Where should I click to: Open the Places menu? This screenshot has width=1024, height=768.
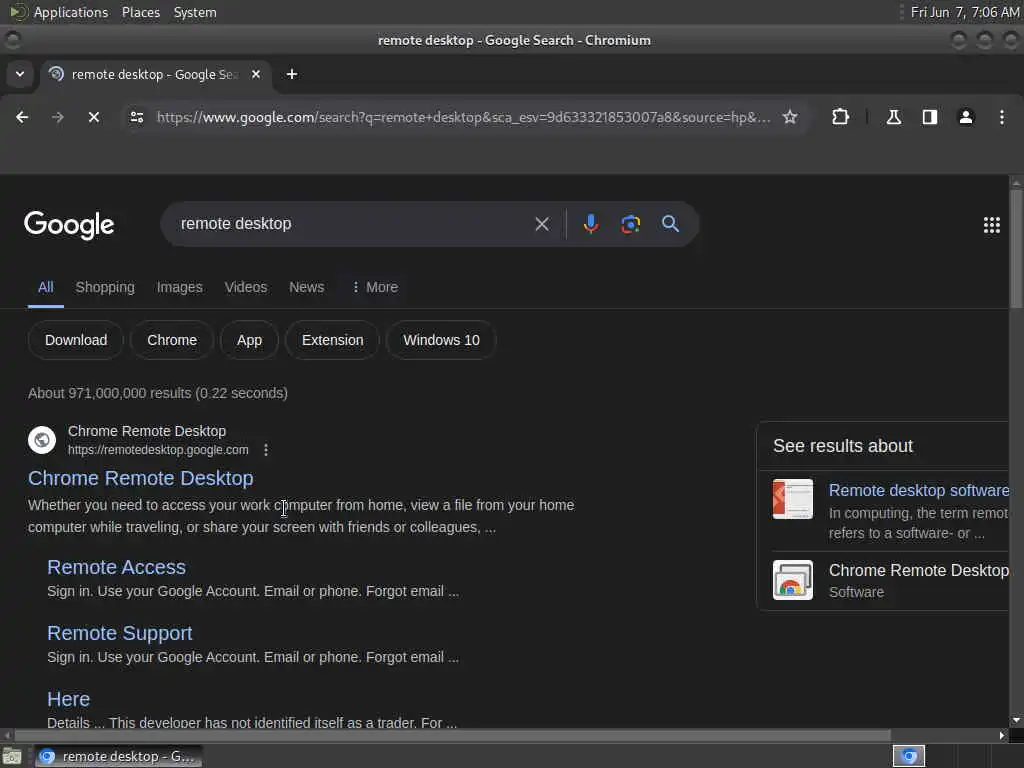(141, 12)
